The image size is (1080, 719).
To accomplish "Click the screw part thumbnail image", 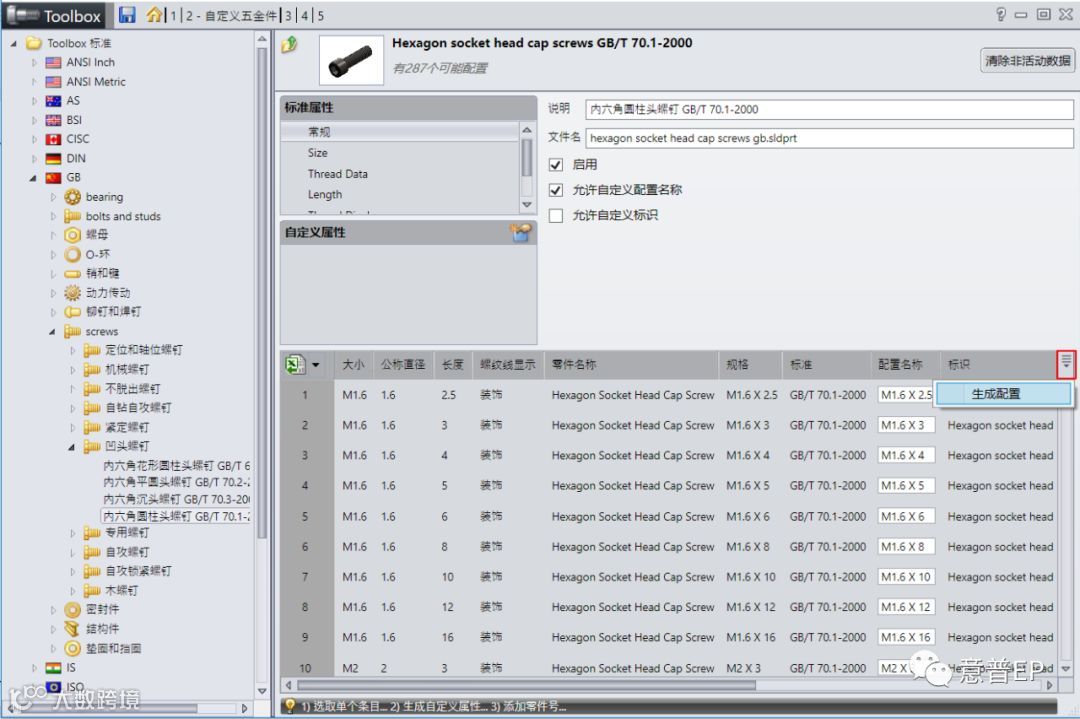I will 351,60.
